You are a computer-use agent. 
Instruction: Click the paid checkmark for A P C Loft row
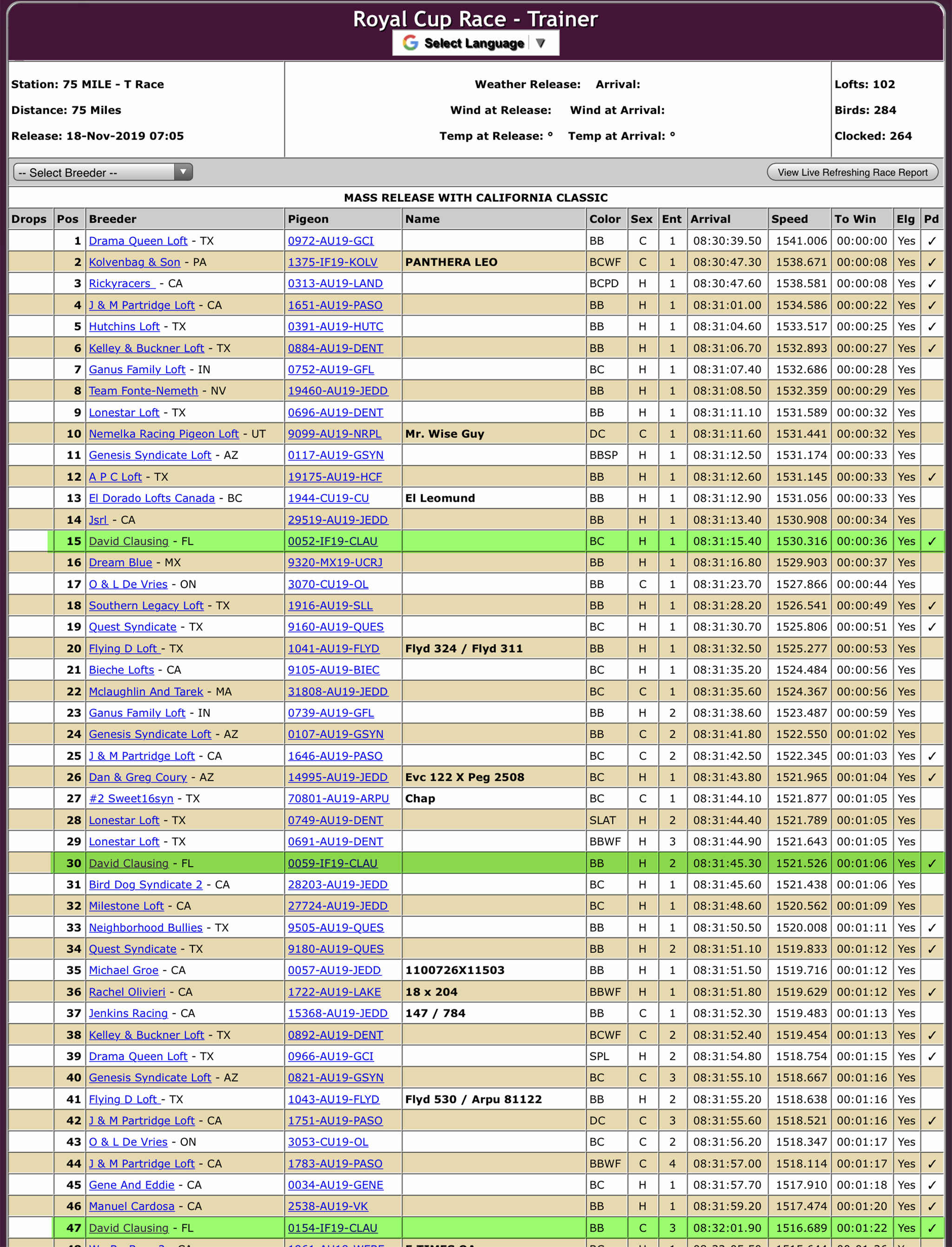[x=931, y=477]
